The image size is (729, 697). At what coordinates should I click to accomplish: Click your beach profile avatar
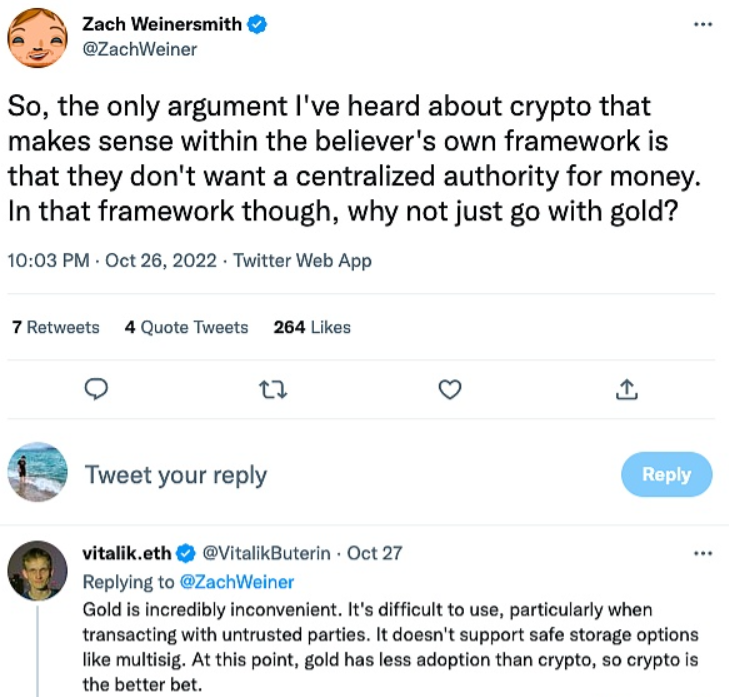[37, 473]
